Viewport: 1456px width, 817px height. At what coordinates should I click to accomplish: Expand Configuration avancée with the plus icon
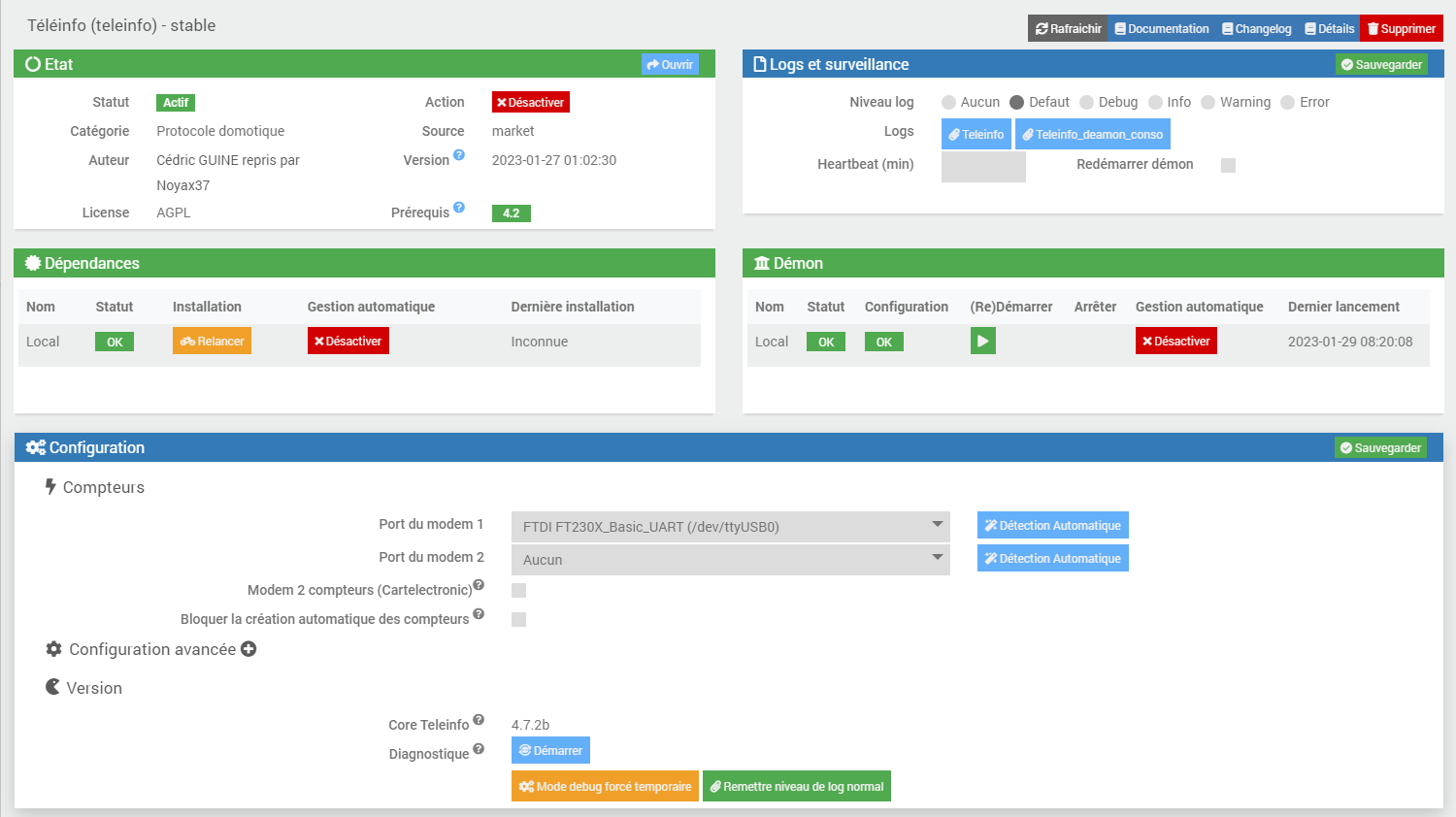(248, 649)
